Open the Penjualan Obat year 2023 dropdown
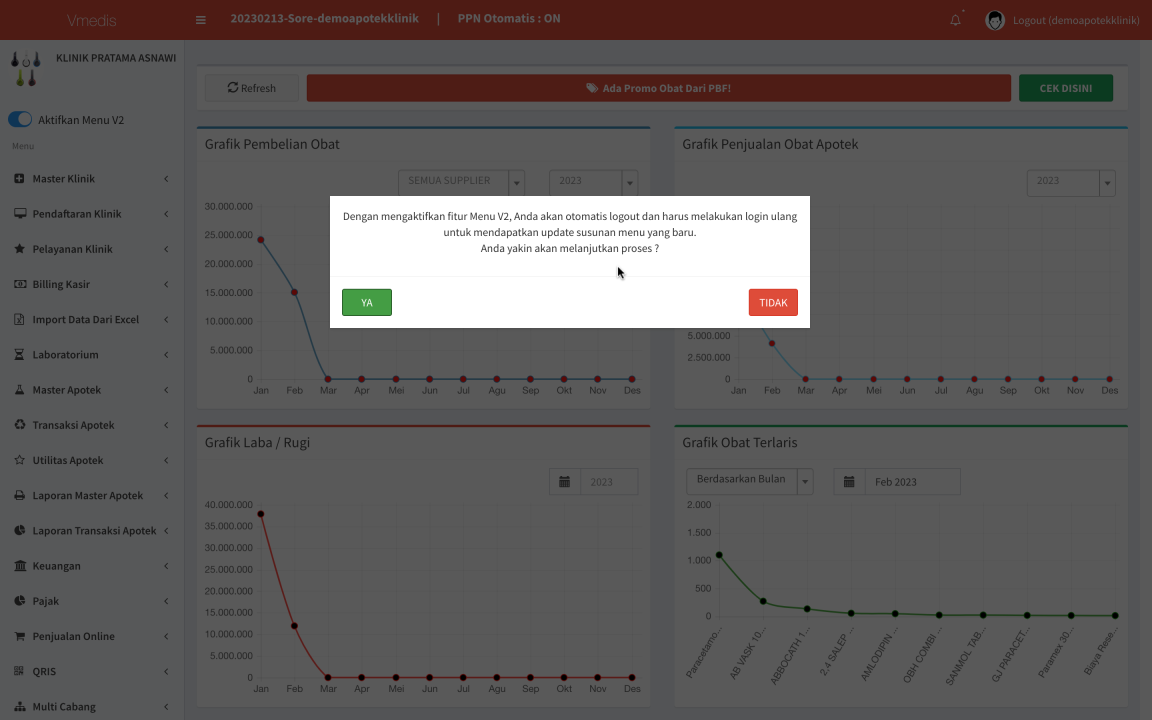Viewport: 1152px width, 720px height. (1071, 182)
